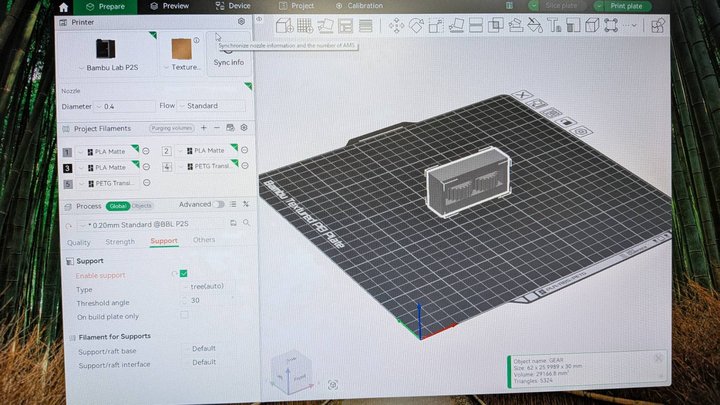The image size is (720, 405).
Task: Switch process scope to Global
Action: (x=118, y=206)
